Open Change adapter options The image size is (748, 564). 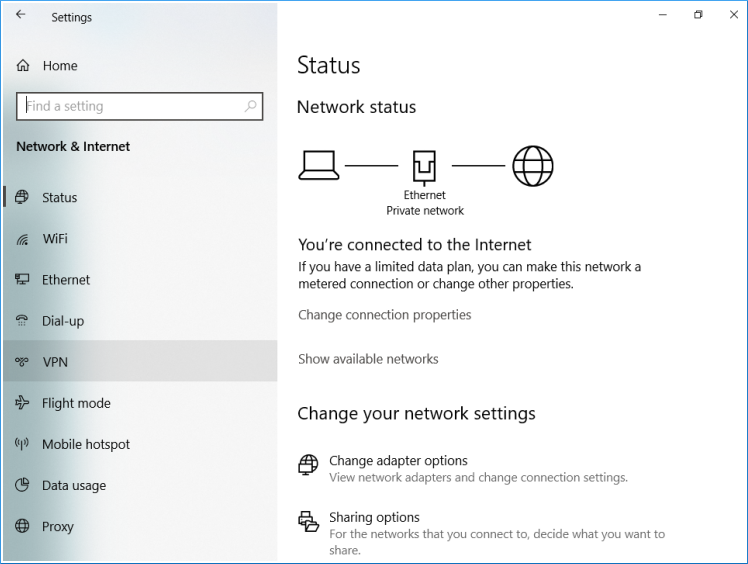click(398, 461)
